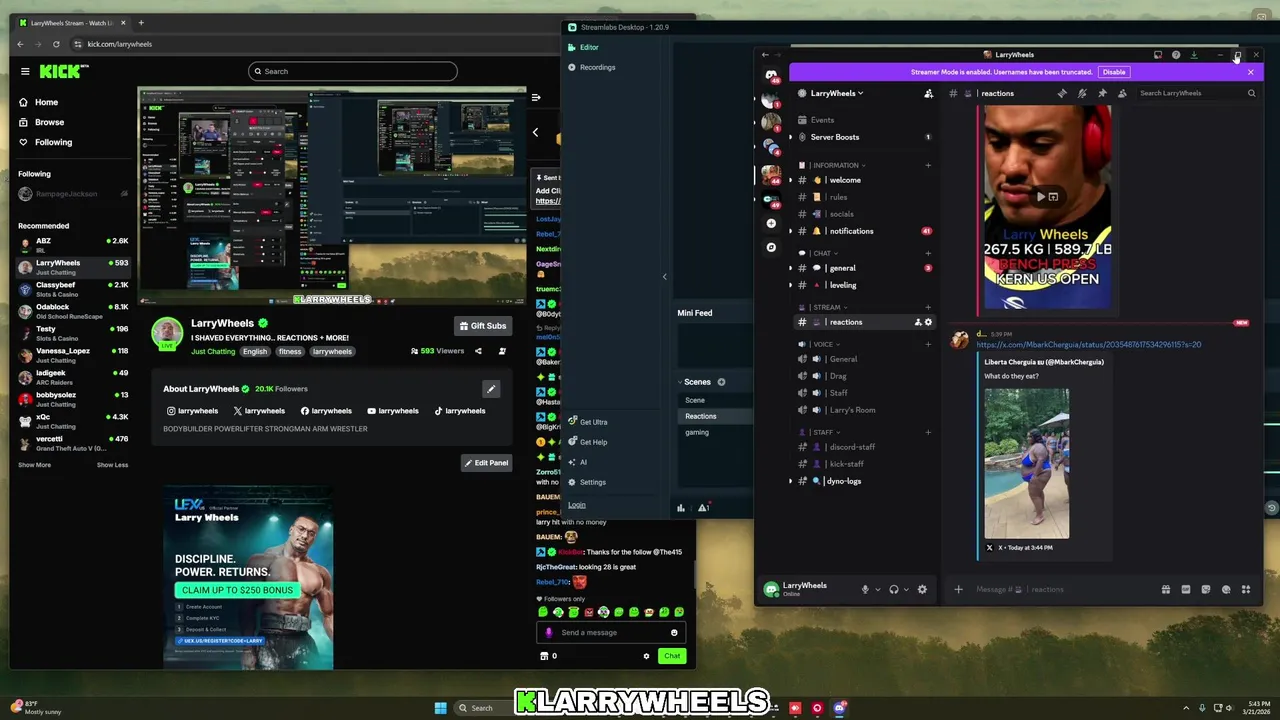Viewport: 1280px width, 720px height.
Task: Open microphone input options dropdown arrow
Action: pos(878,589)
